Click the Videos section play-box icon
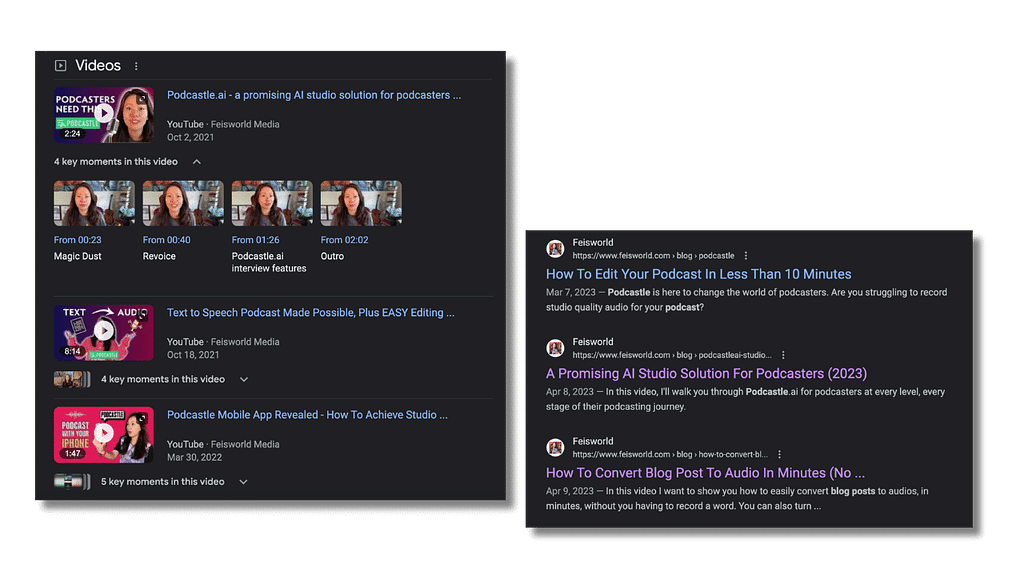This screenshot has height=576, width=1024. [60, 65]
